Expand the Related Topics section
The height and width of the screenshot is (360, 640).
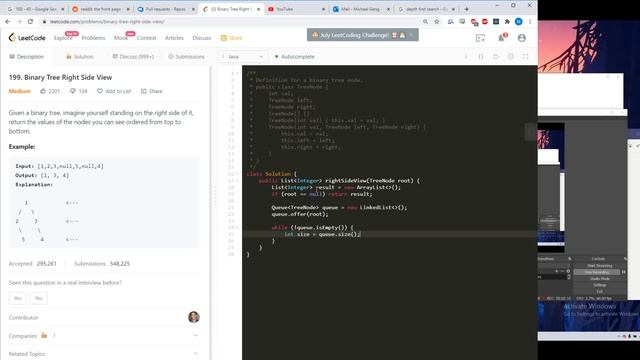click(x=196, y=353)
